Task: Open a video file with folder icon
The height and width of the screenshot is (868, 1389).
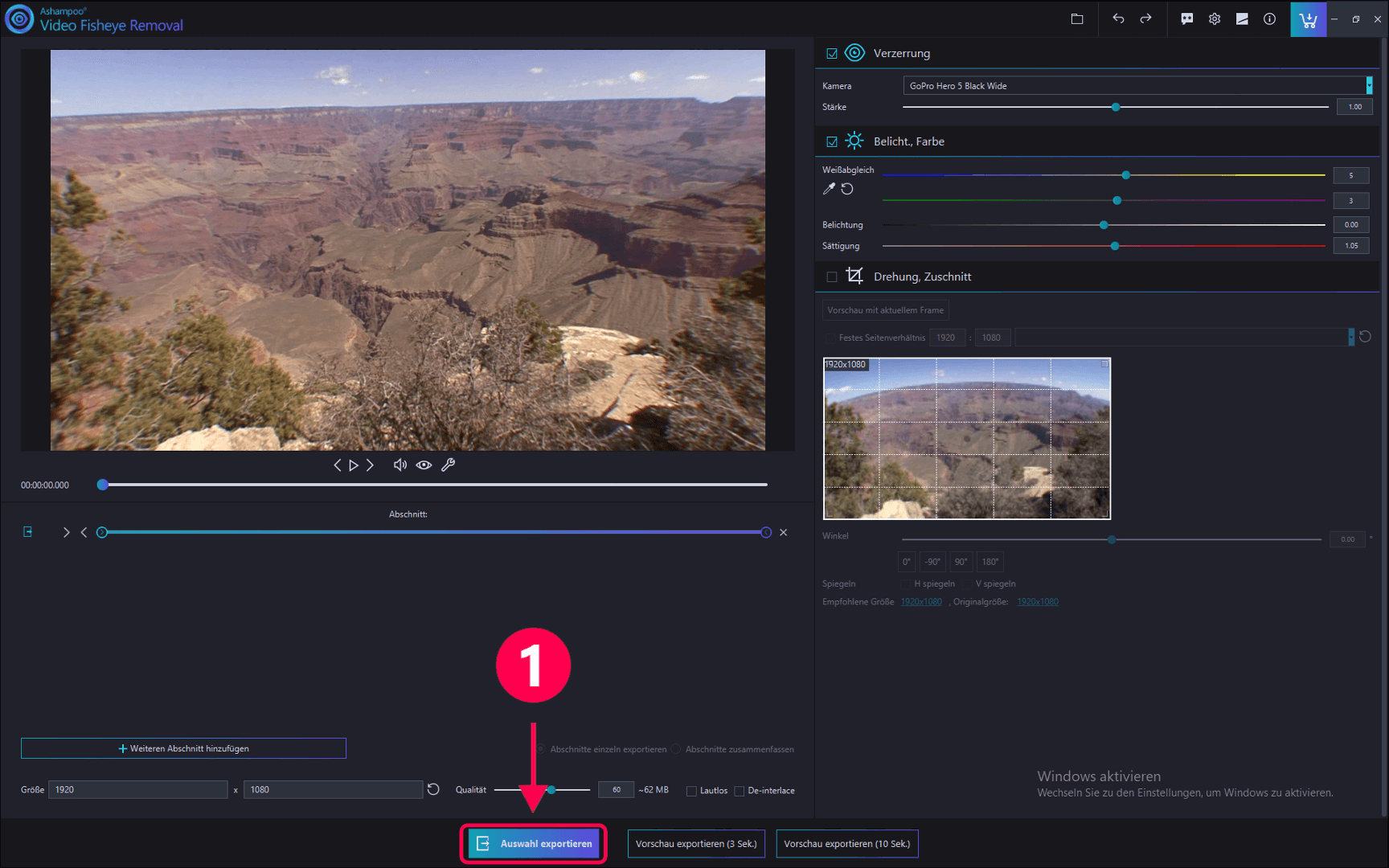Action: coord(1077,19)
